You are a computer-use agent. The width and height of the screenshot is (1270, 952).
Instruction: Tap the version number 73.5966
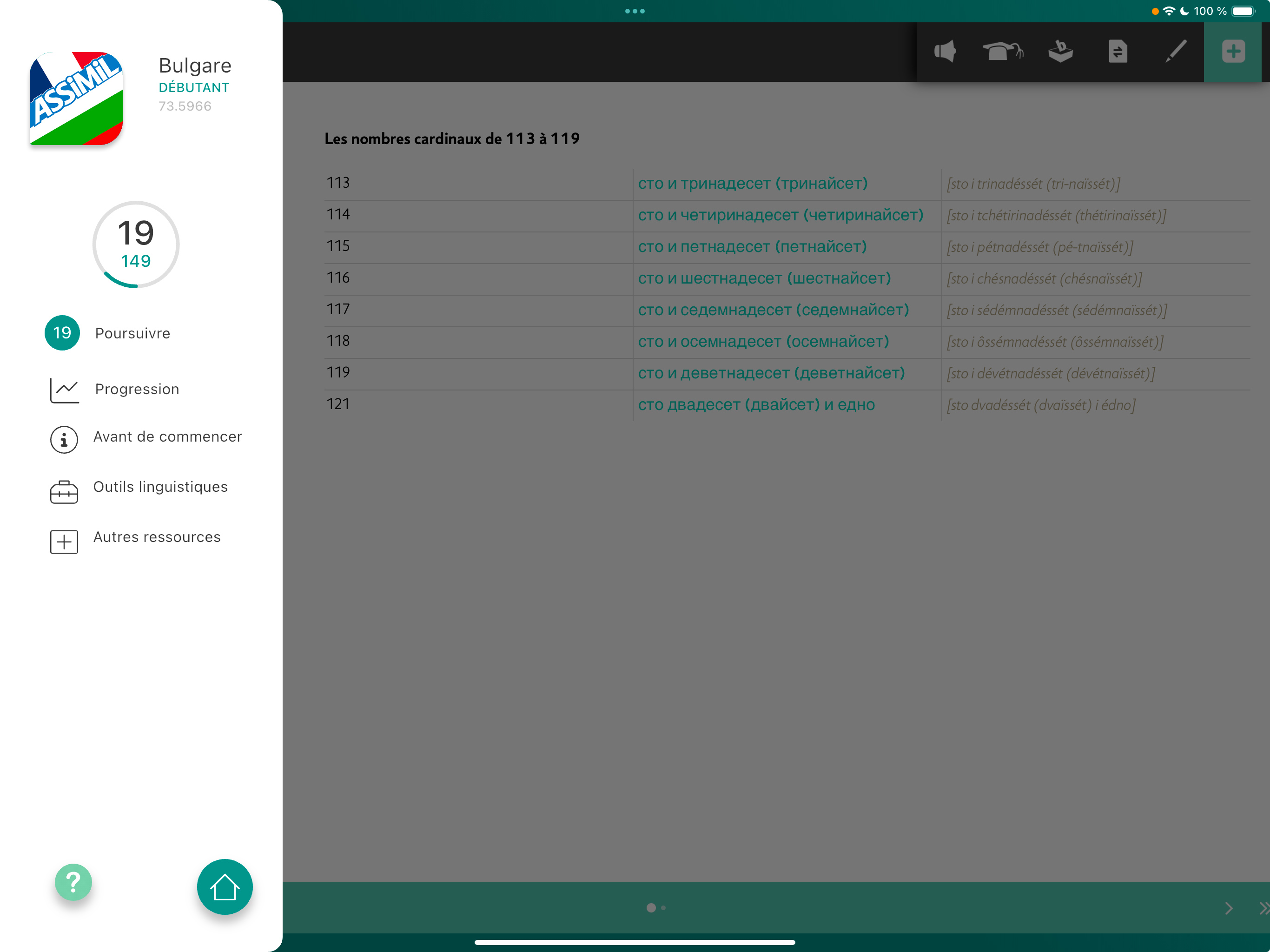[185, 106]
